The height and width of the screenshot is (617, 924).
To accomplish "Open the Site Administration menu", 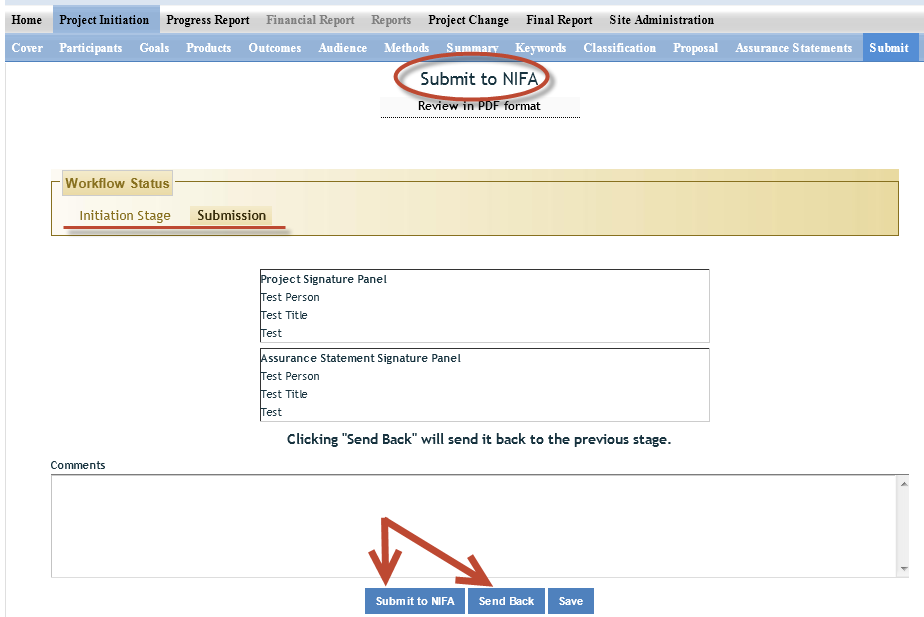I will (661, 20).
